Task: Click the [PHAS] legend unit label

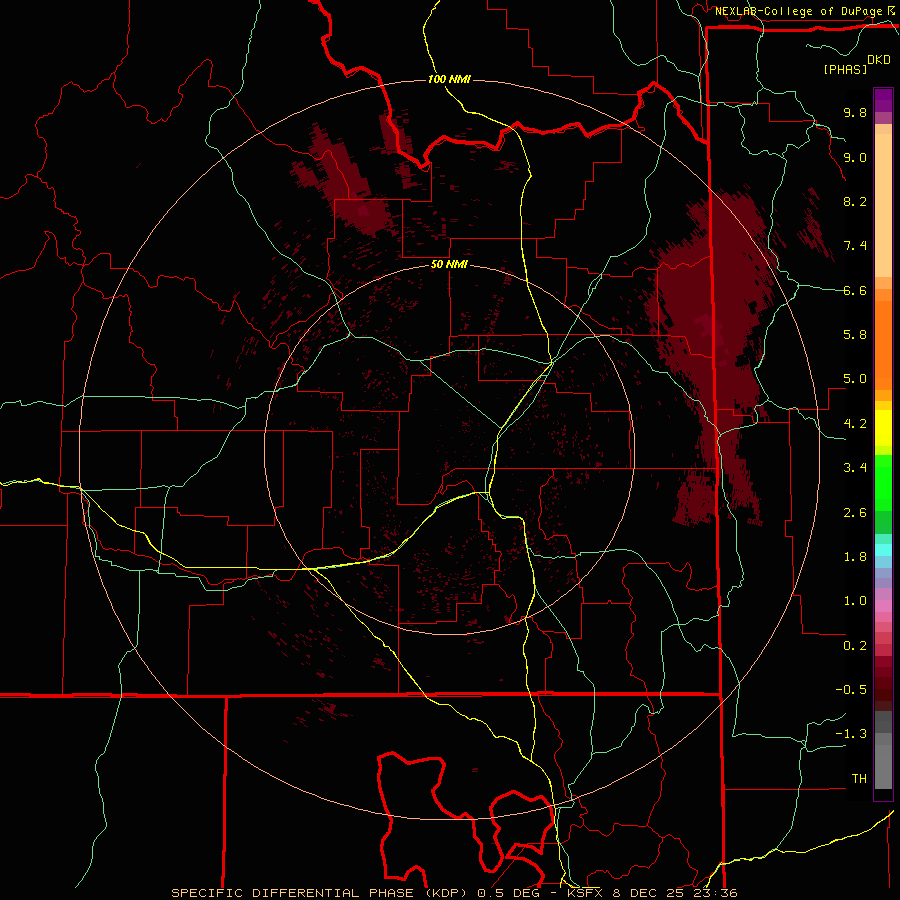Action: coord(845,70)
